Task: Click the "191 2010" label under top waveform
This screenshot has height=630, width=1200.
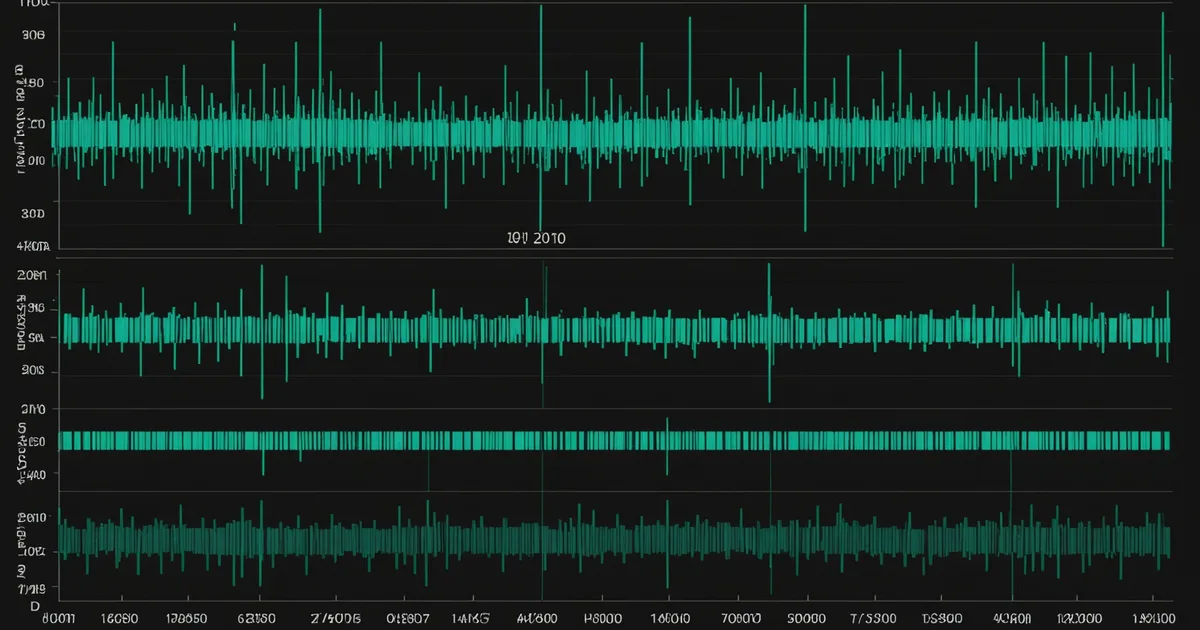Action: pyautogui.click(x=536, y=239)
